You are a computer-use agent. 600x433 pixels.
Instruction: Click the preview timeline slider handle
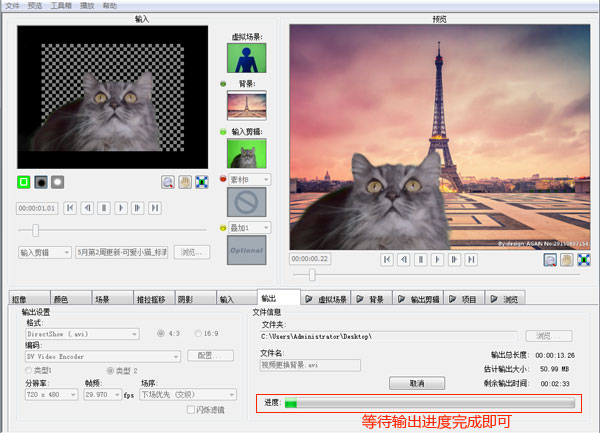(312, 274)
